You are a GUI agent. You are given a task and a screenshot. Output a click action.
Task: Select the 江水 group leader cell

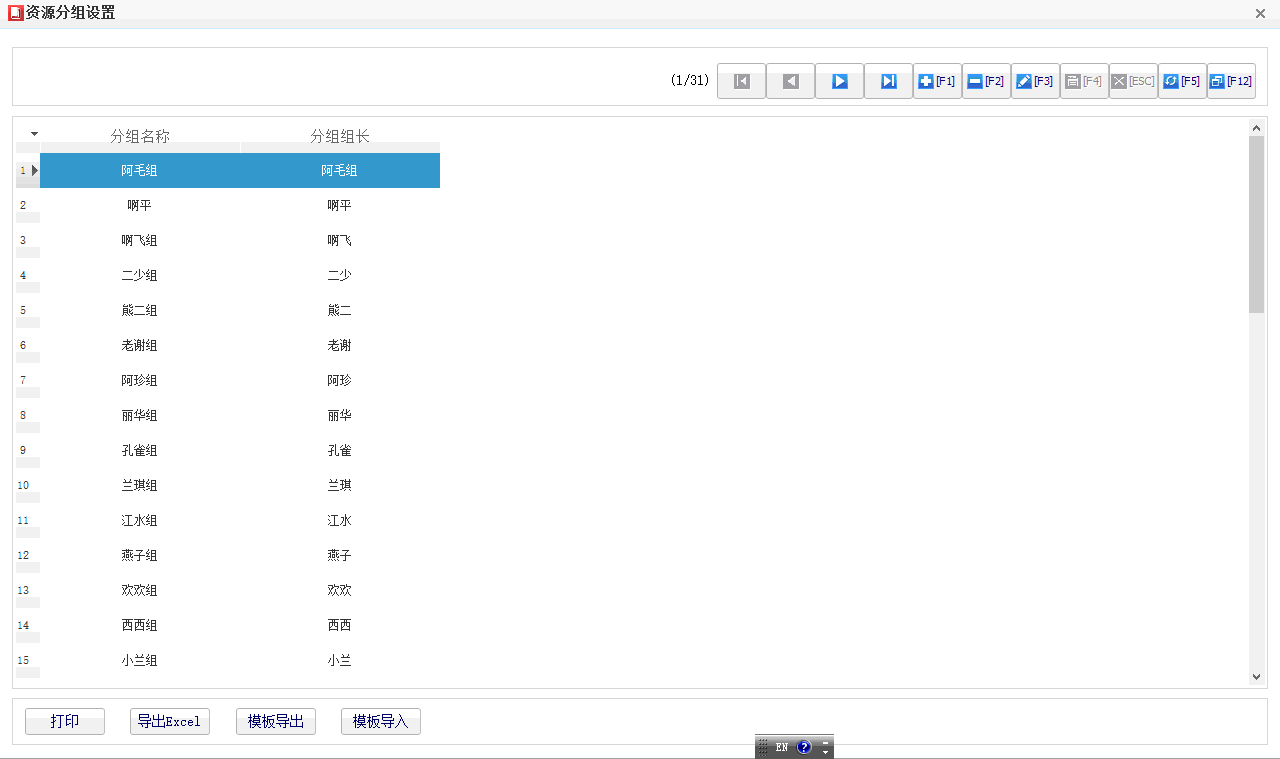pos(340,520)
